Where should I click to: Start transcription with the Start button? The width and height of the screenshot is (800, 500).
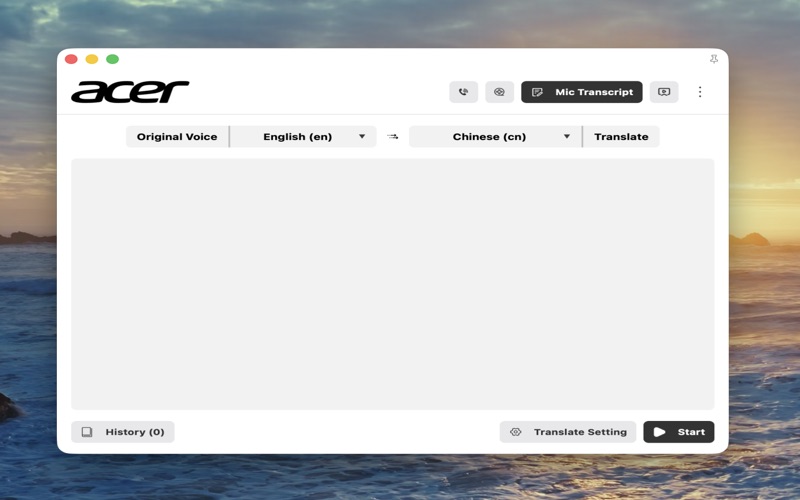pos(679,432)
